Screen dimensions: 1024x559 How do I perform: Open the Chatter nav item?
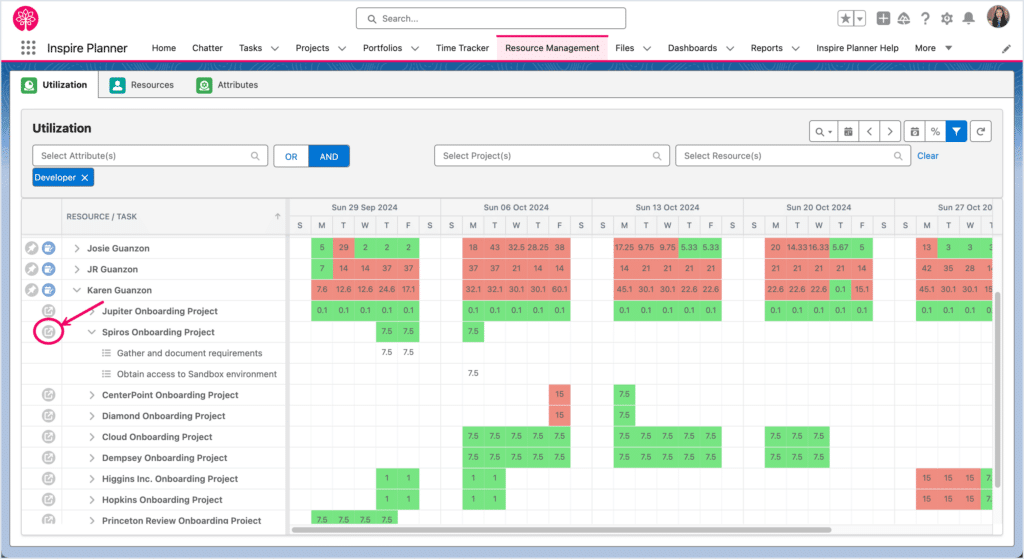(x=207, y=48)
